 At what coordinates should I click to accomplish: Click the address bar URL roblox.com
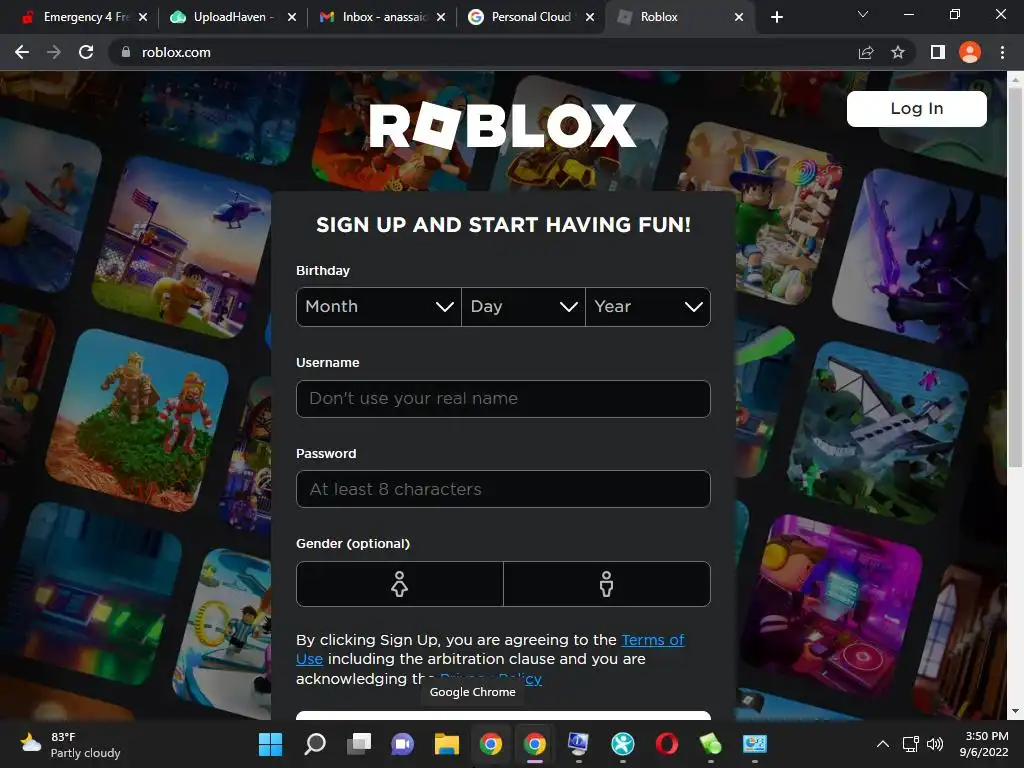click(x=176, y=52)
